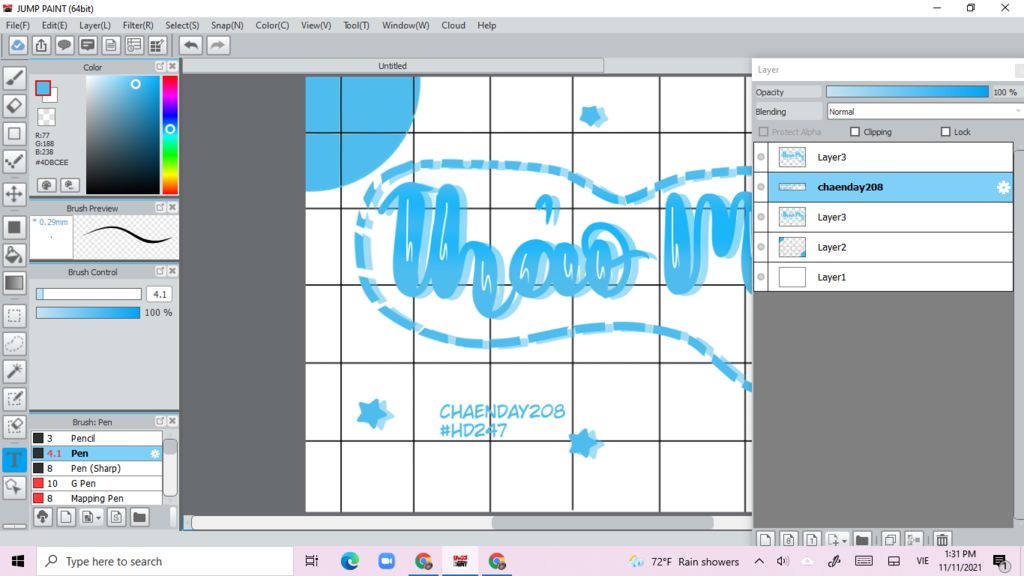Click the comment message toolbar icon
The height and width of the screenshot is (576, 1024).
coord(88,45)
